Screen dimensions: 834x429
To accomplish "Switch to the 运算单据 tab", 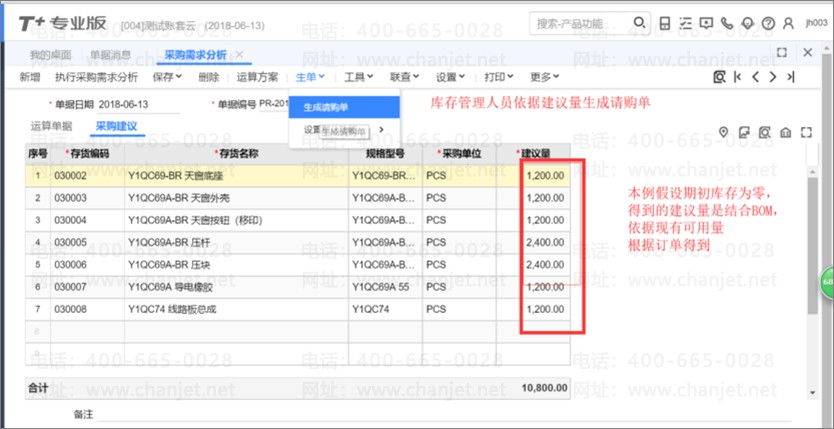I will tap(51, 127).
